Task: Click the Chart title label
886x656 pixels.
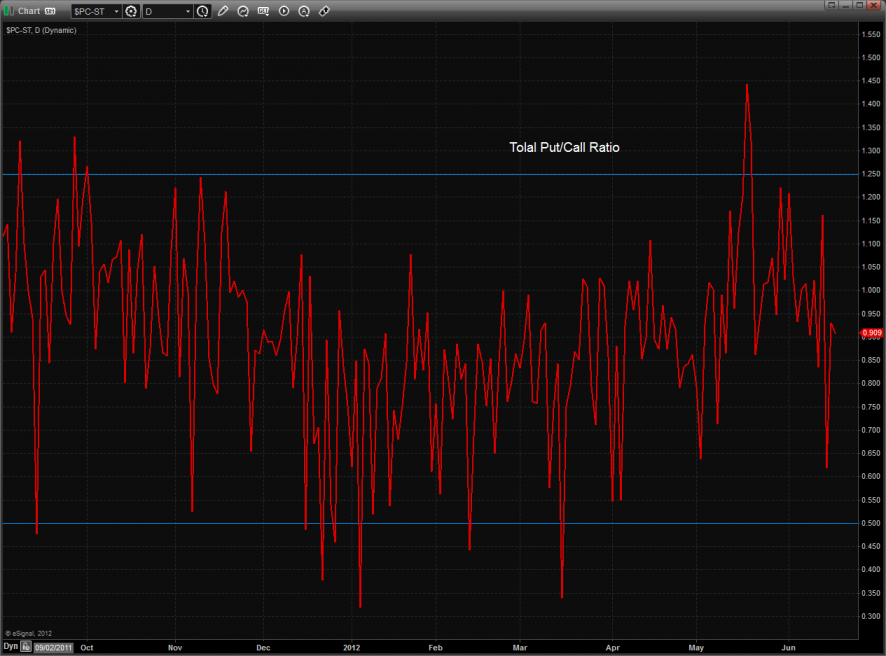Action: click(29, 11)
